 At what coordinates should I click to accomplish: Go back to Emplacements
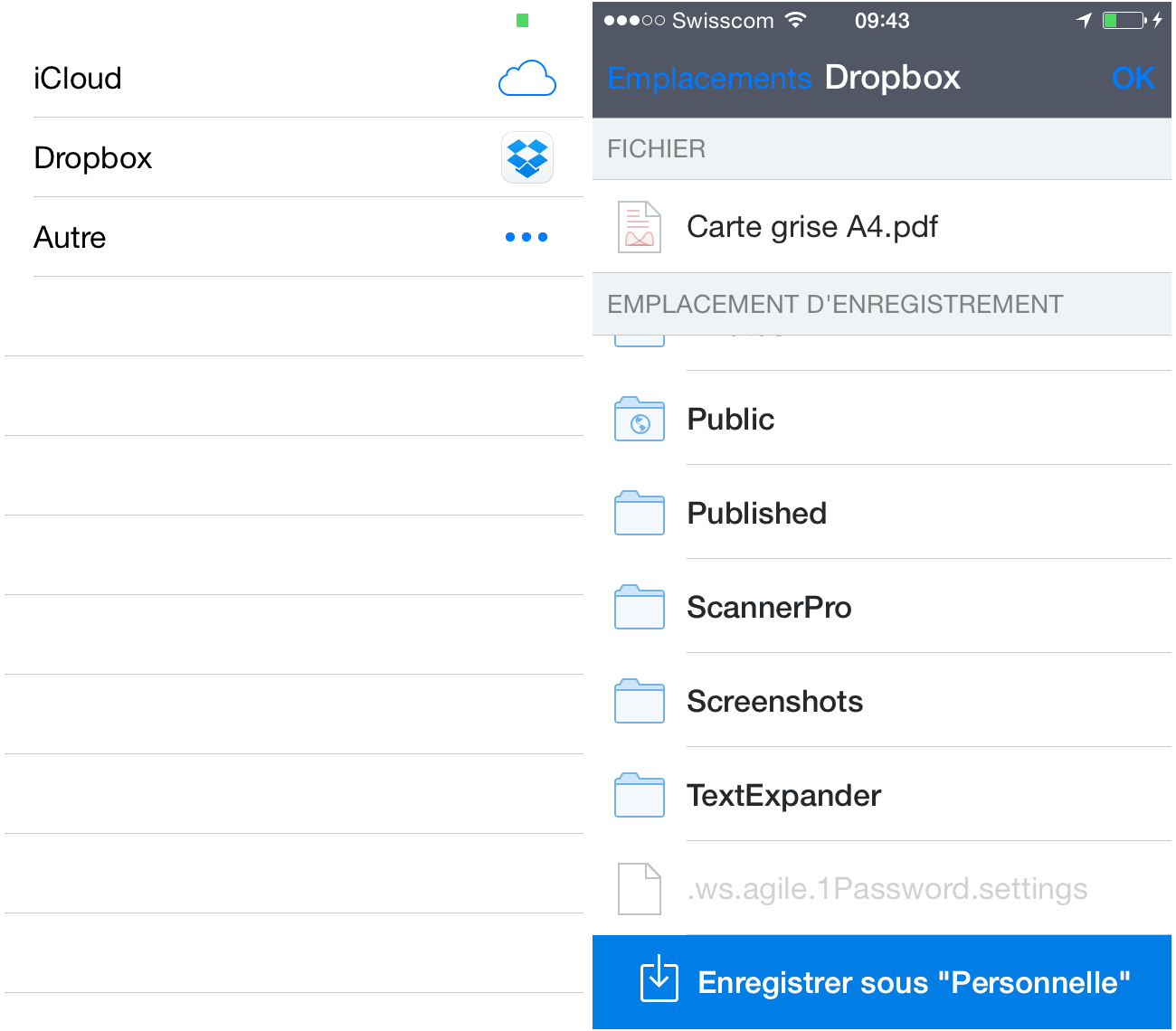pos(709,79)
